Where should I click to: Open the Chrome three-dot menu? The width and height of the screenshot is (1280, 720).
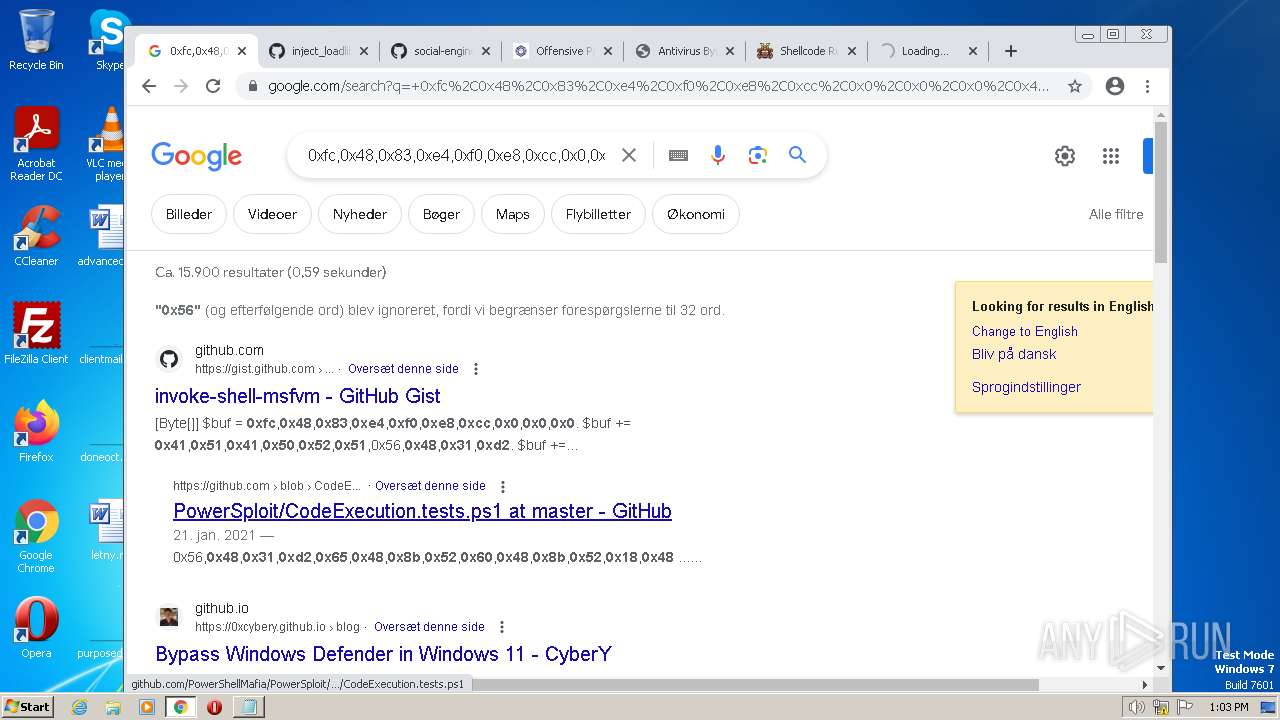tap(1148, 86)
